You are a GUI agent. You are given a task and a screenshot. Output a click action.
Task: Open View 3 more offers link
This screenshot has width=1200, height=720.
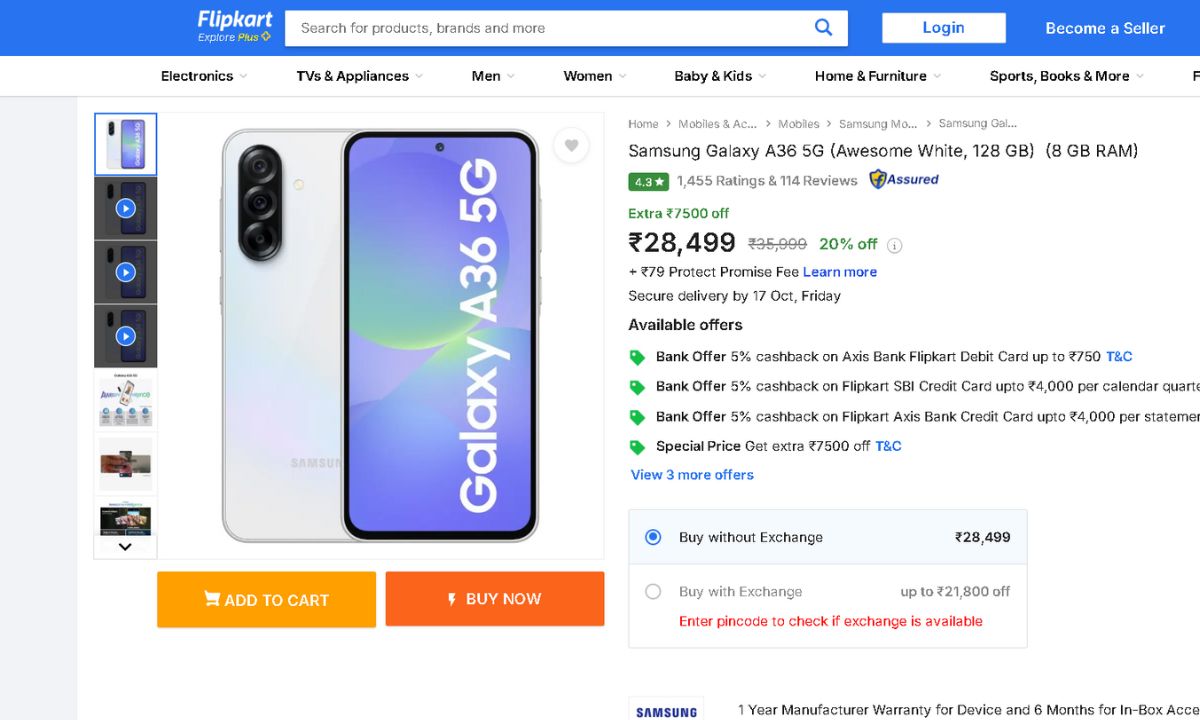pos(692,475)
